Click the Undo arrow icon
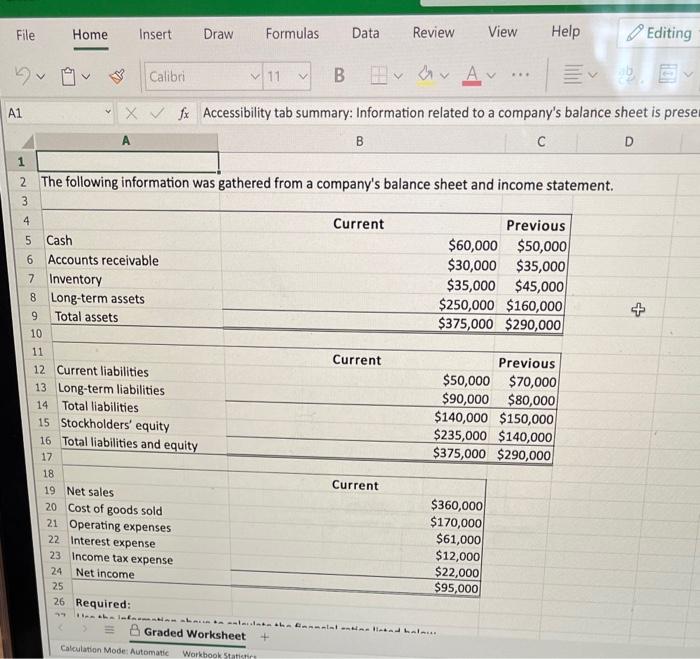The width and height of the screenshot is (700, 659). click(x=22, y=76)
